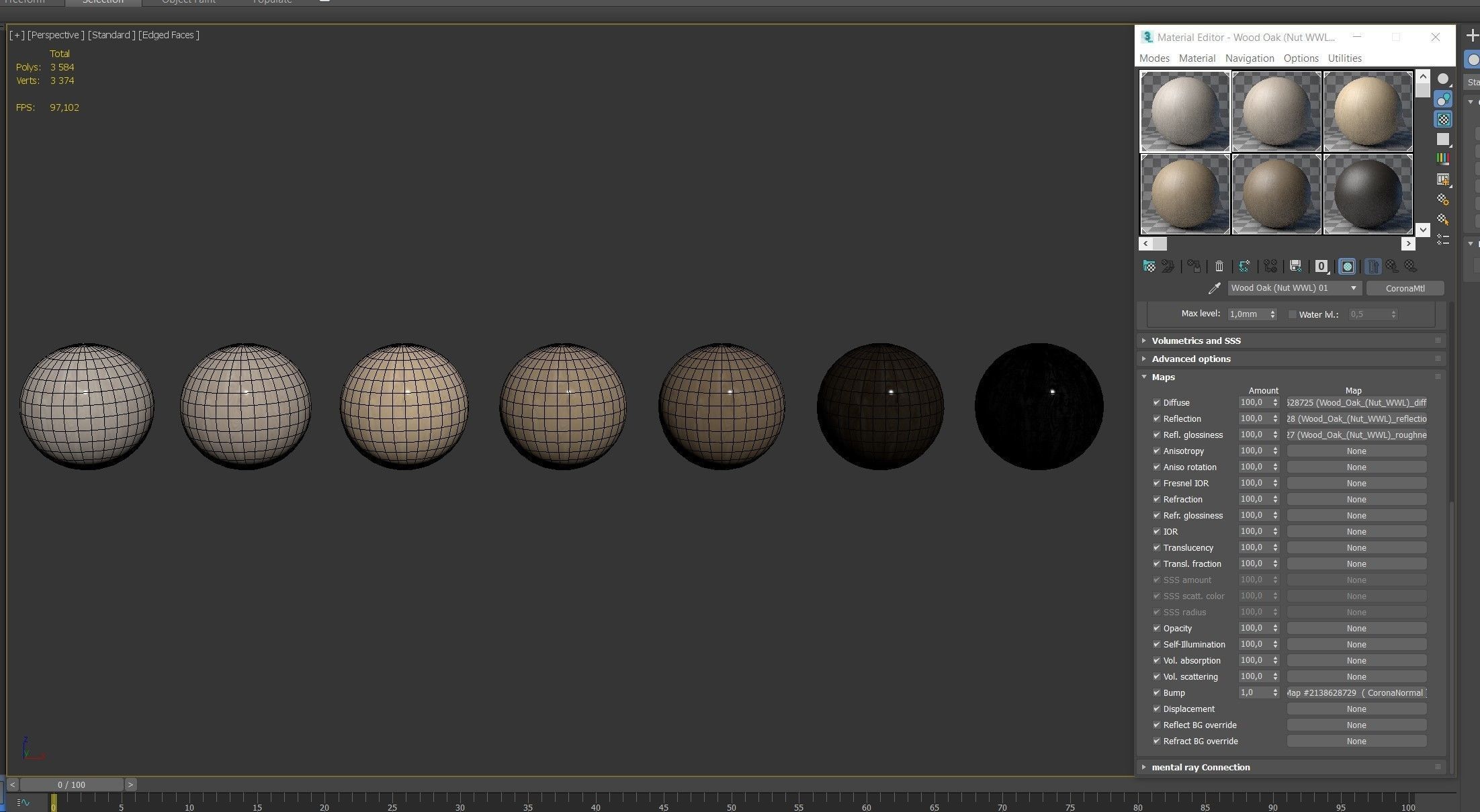Click the Reset Map/Mtl trash icon
The width and height of the screenshot is (1480, 812).
click(1219, 267)
